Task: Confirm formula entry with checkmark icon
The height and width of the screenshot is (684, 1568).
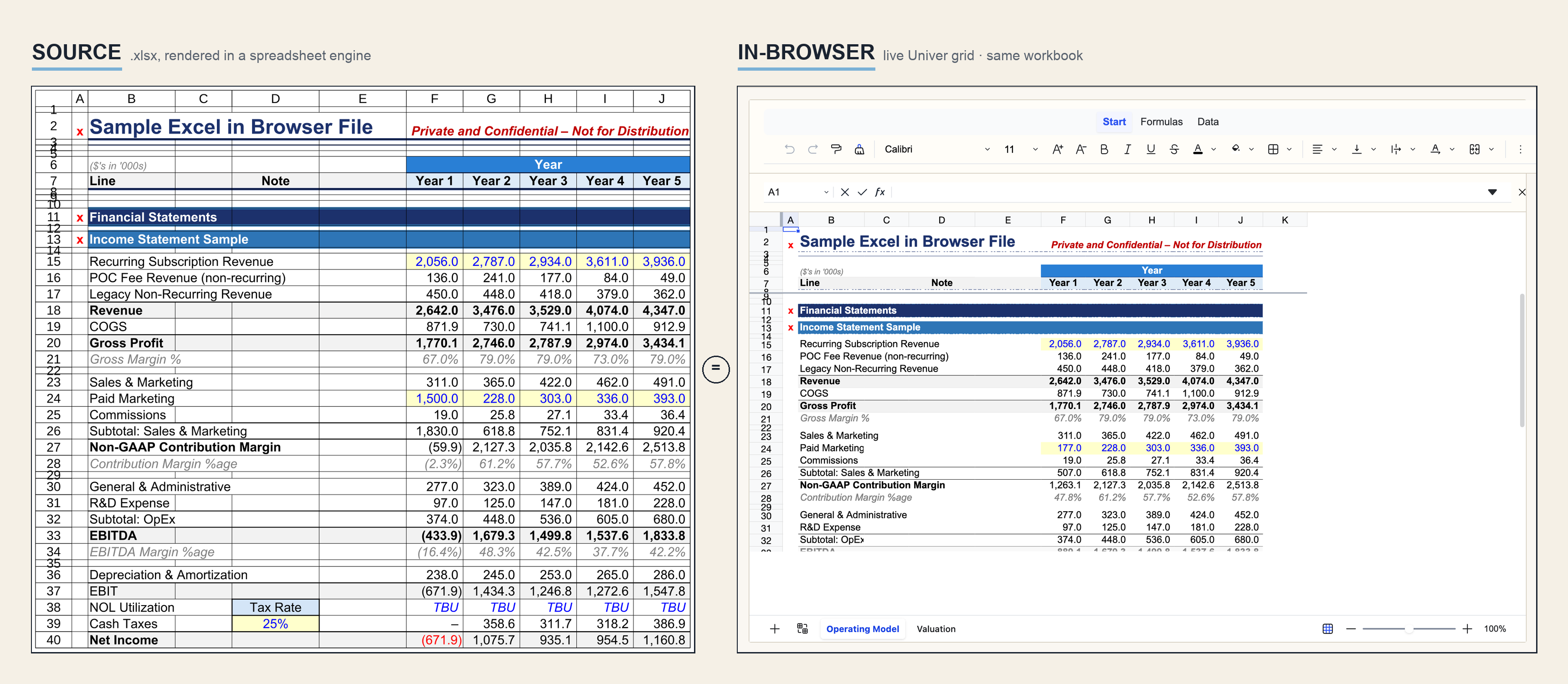Action: coord(862,192)
